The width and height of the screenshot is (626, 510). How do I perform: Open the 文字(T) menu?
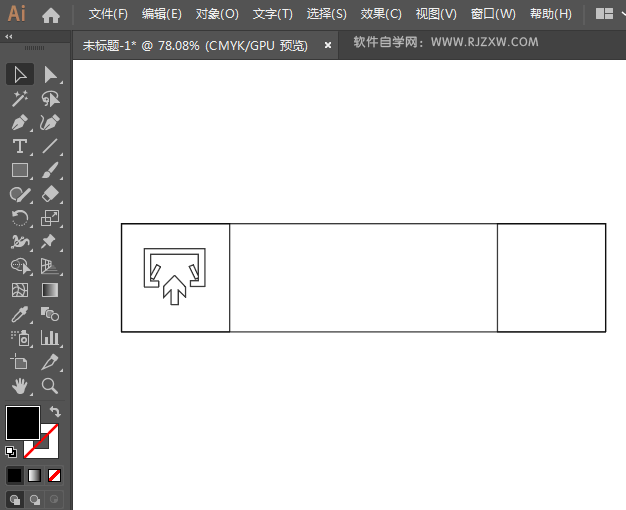(x=273, y=14)
